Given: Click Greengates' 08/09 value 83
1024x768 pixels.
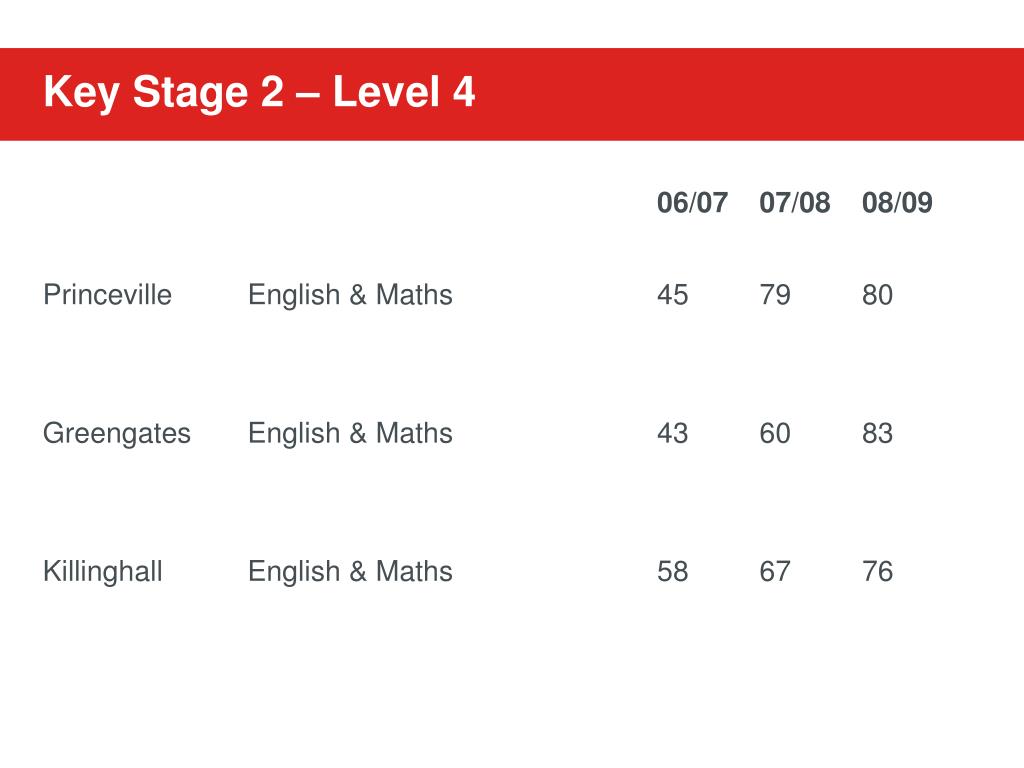Looking at the screenshot, I should (x=877, y=434).
